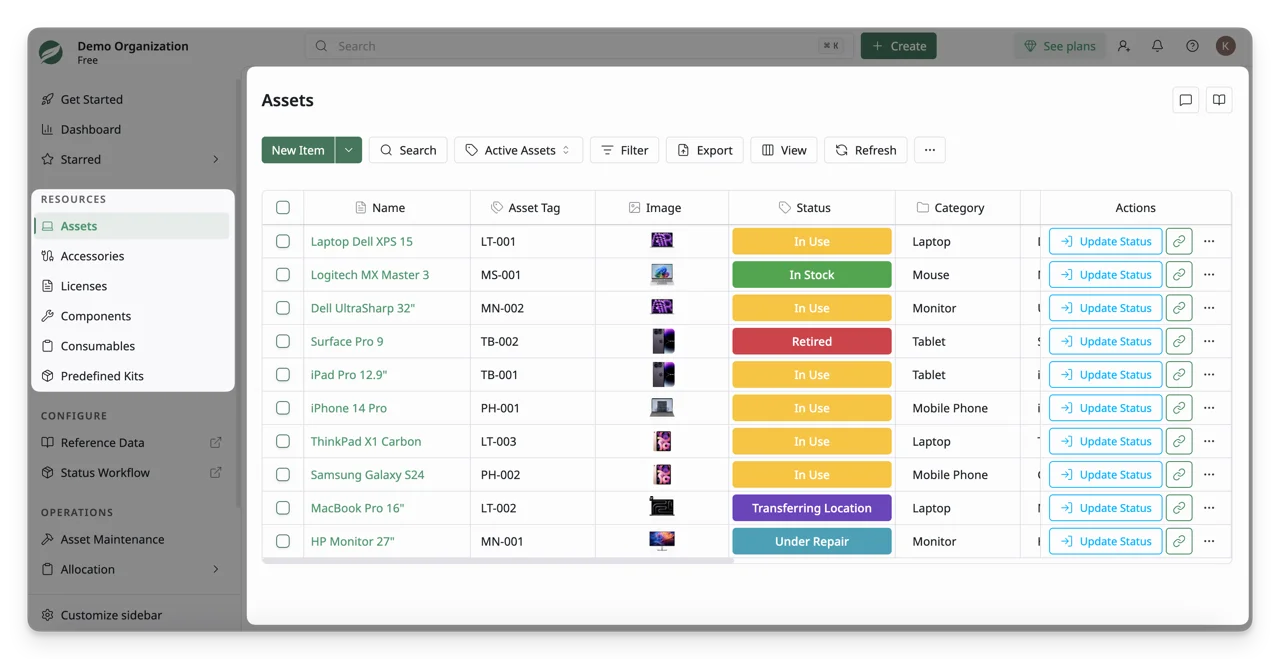Open the documentation book icon
This screenshot has height=659, width=1280.
point(1219,100)
